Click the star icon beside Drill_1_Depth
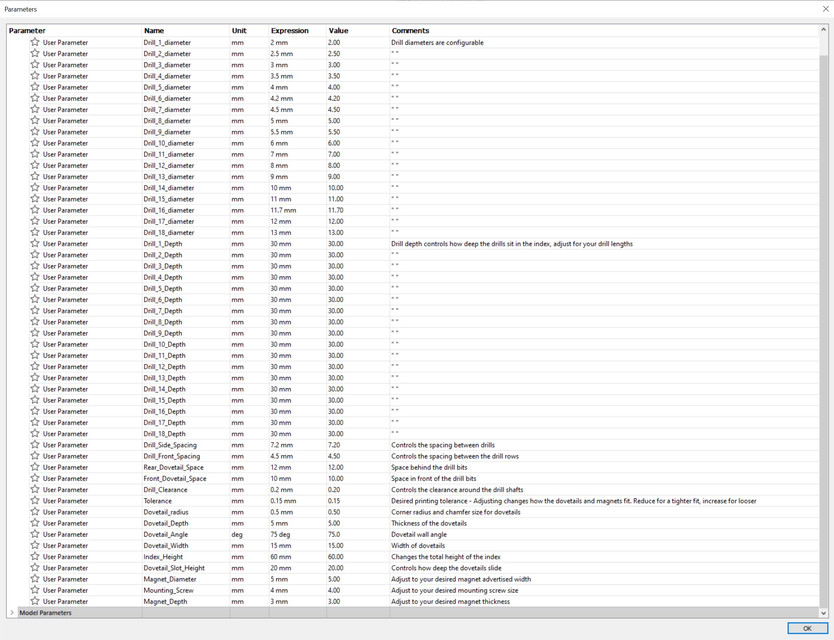834x640 pixels. [35, 244]
